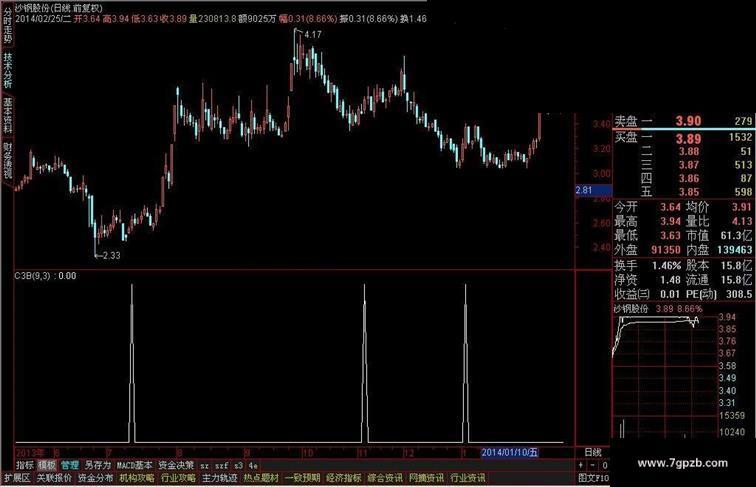Switch to 经济指标 tab
This screenshot has height=487, width=756.
click(344, 478)
